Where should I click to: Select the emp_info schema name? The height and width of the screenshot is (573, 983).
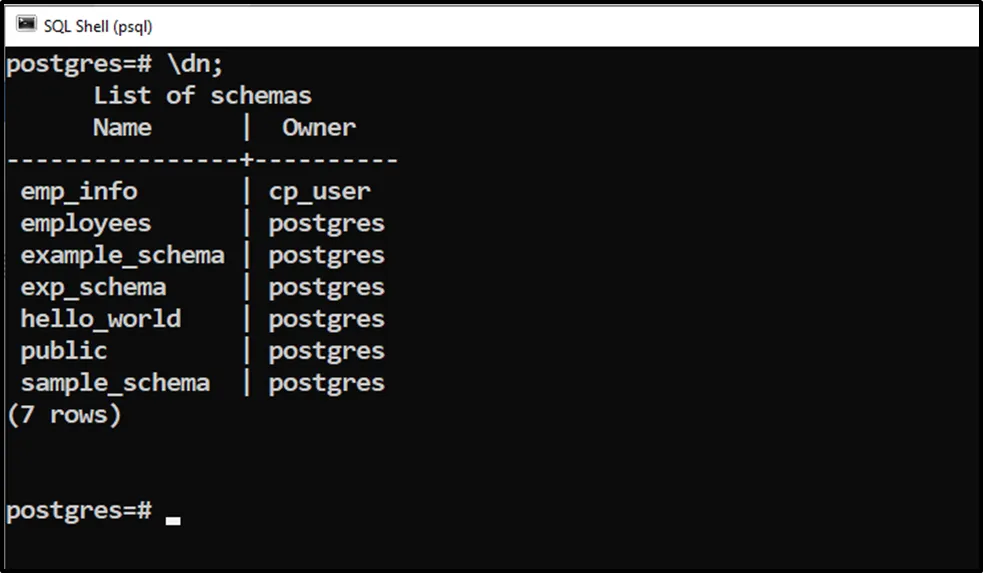pyautogui.click(x=79, y=192)
